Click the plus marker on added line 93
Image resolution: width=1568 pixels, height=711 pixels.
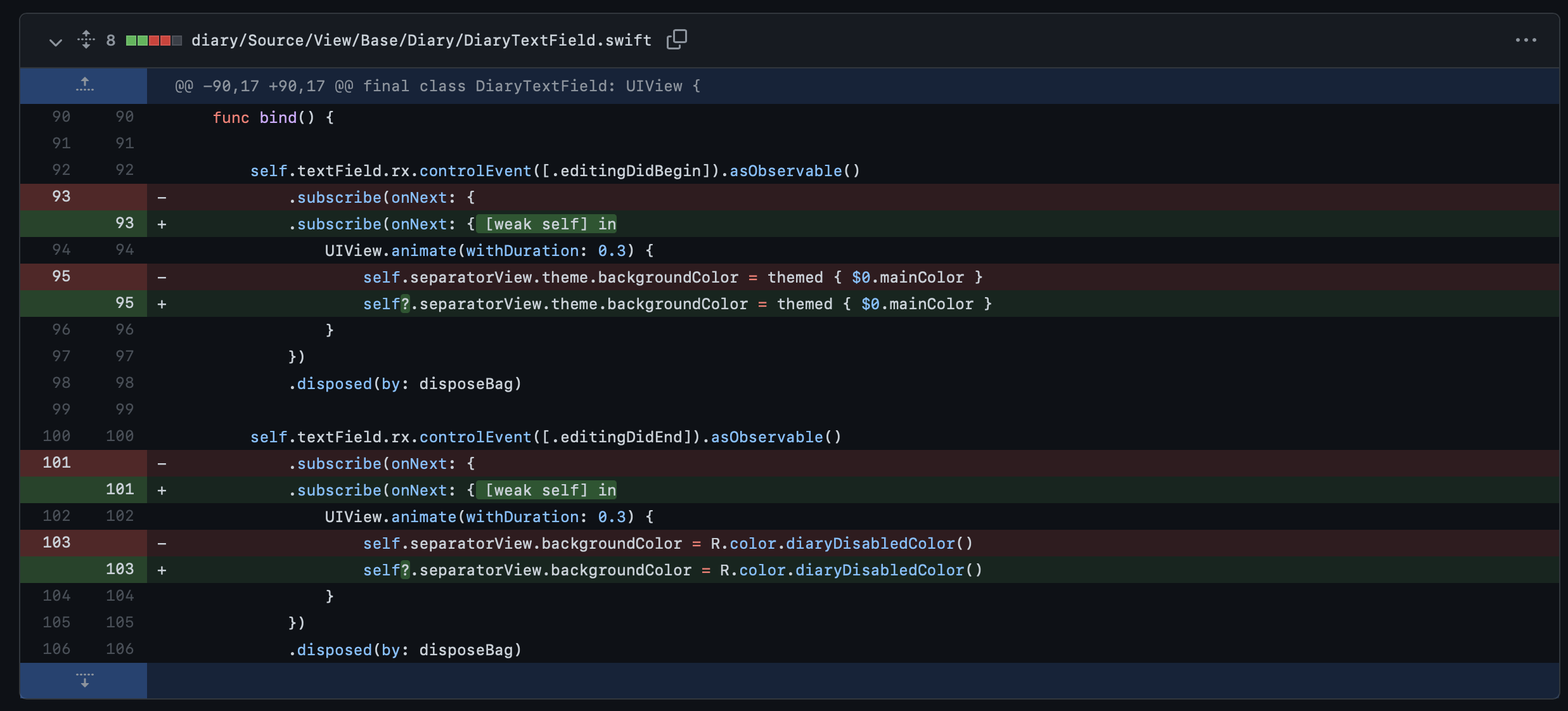pos(162,224)
